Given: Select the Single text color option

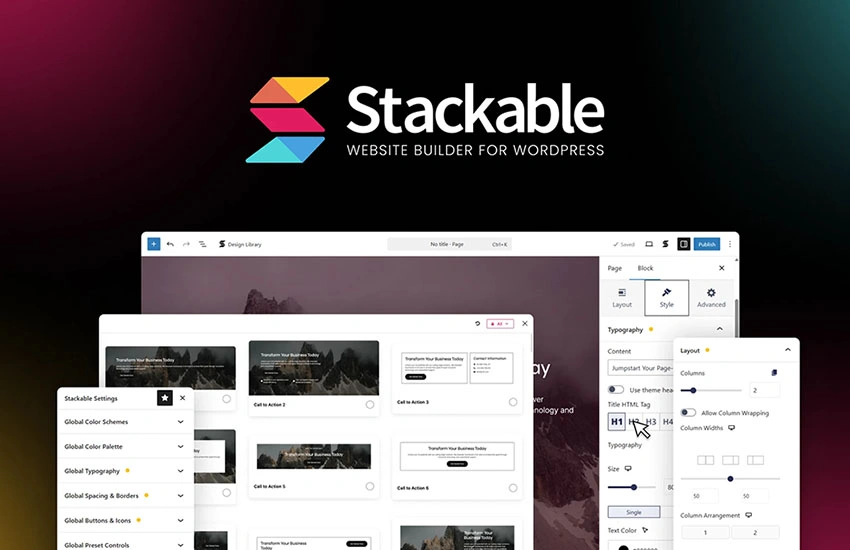Looking at the screenshot, I should (634, 512).
